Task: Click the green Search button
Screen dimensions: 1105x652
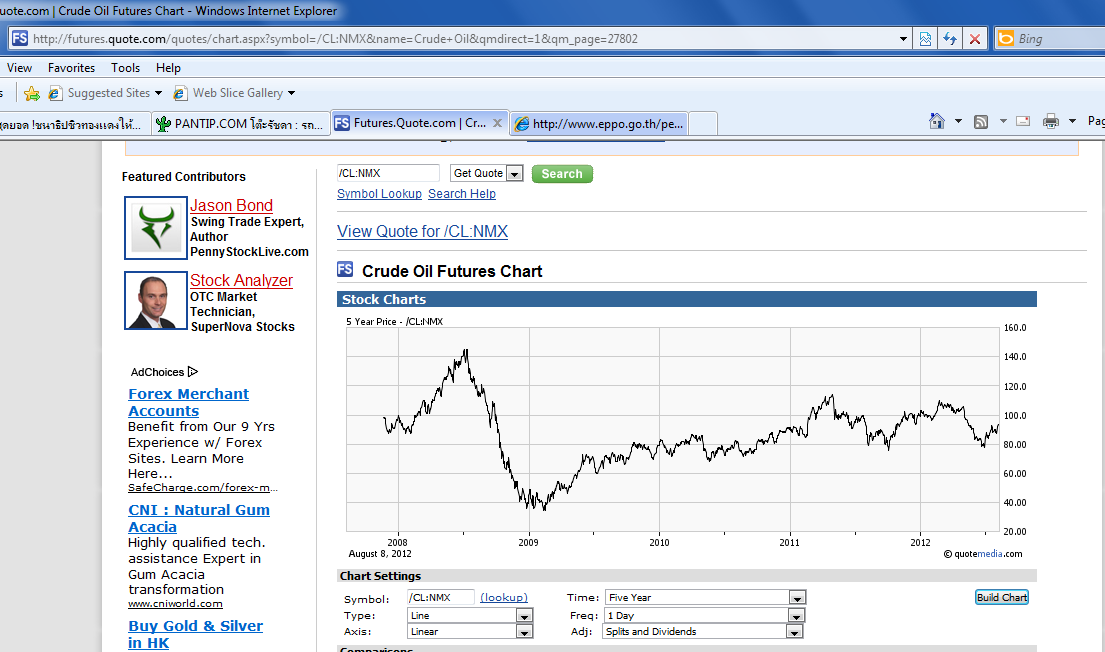Action: click(x=562, y=174)
